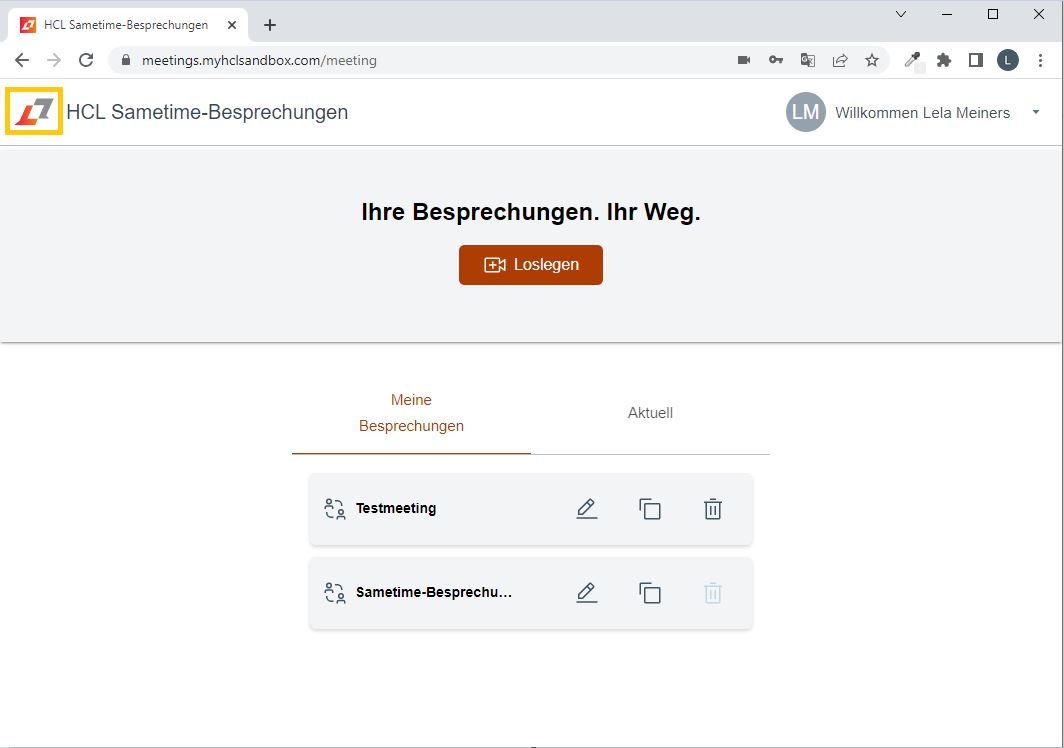Switch to the Aktuell tab

[x=650, y=413]
